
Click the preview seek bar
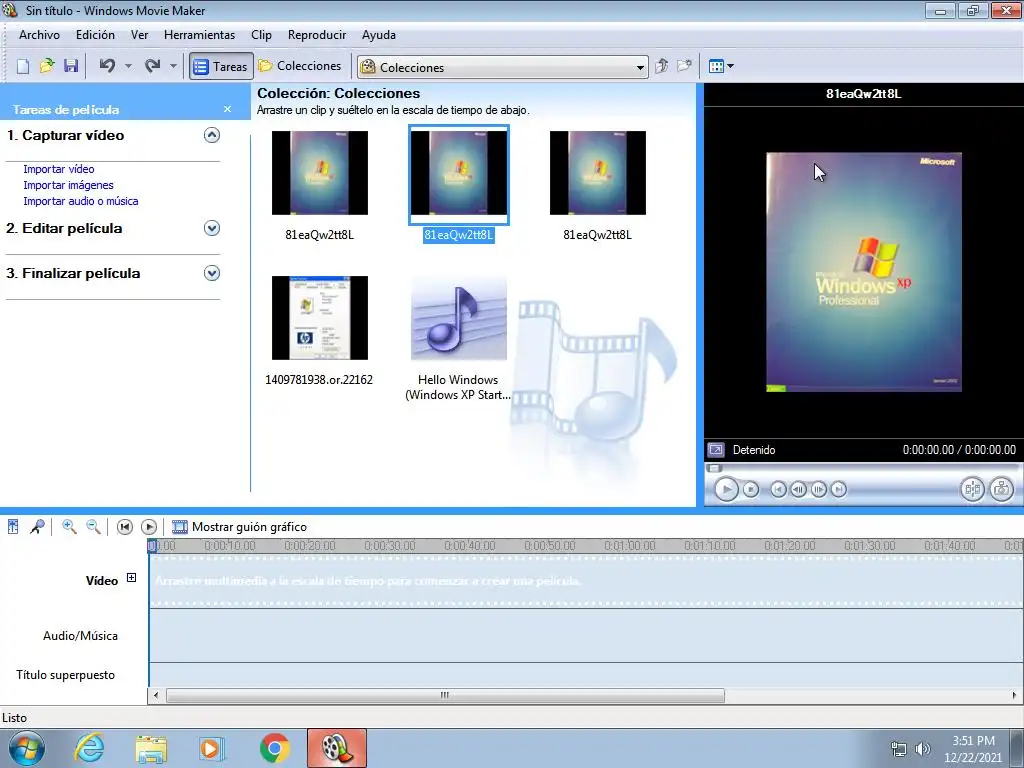coord(863,468)
